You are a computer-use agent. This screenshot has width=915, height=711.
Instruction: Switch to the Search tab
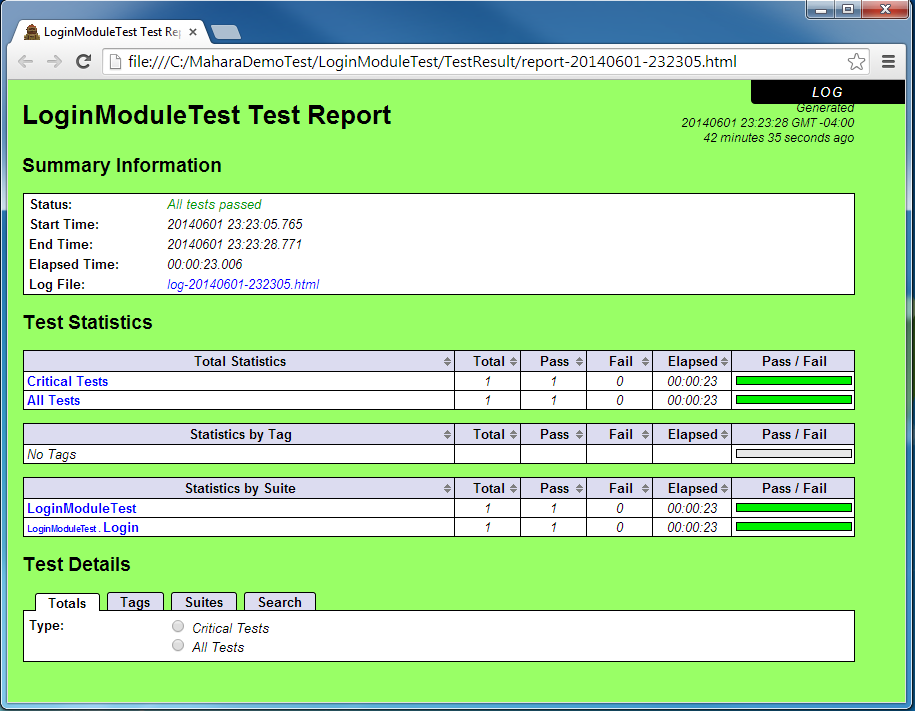(x=280, y=602)
